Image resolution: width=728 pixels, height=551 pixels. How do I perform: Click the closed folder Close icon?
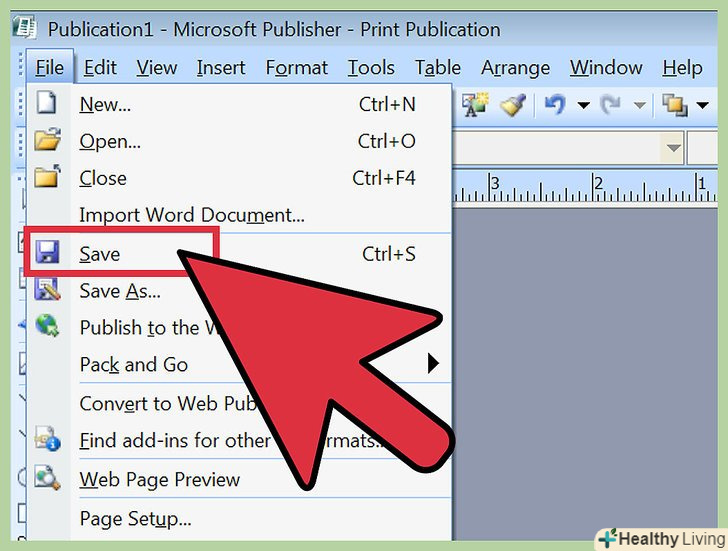point(47,176)
